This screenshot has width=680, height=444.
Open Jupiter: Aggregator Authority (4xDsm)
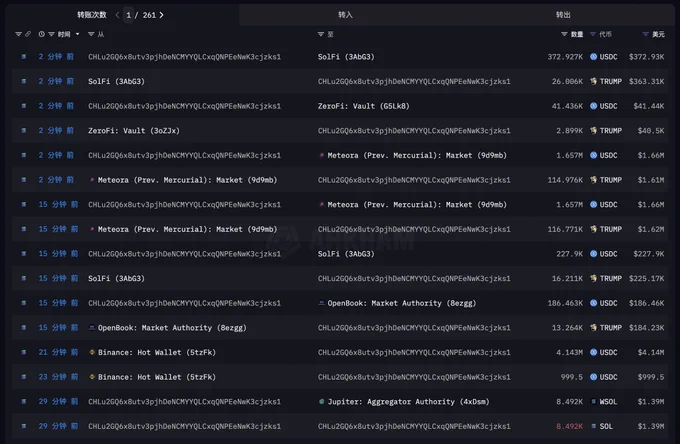(x=409, y=402)
